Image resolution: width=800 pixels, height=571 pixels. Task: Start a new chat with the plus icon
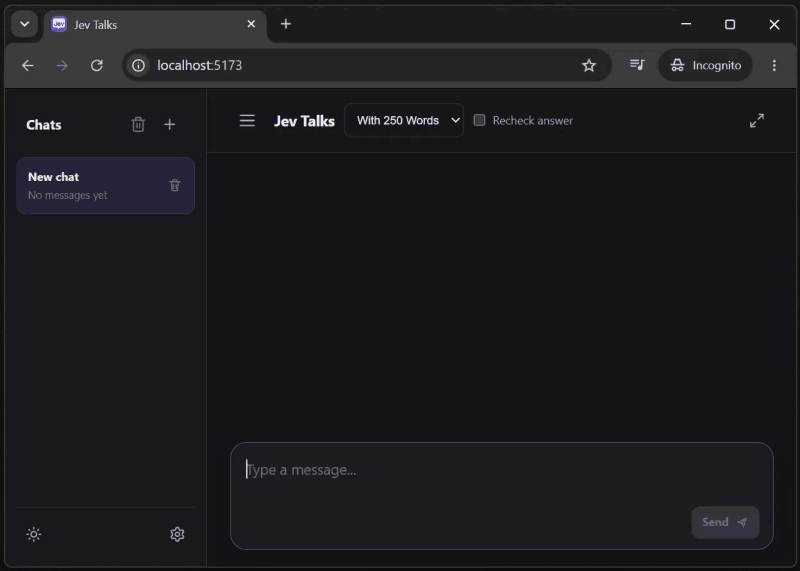click(x=169, y=125)
